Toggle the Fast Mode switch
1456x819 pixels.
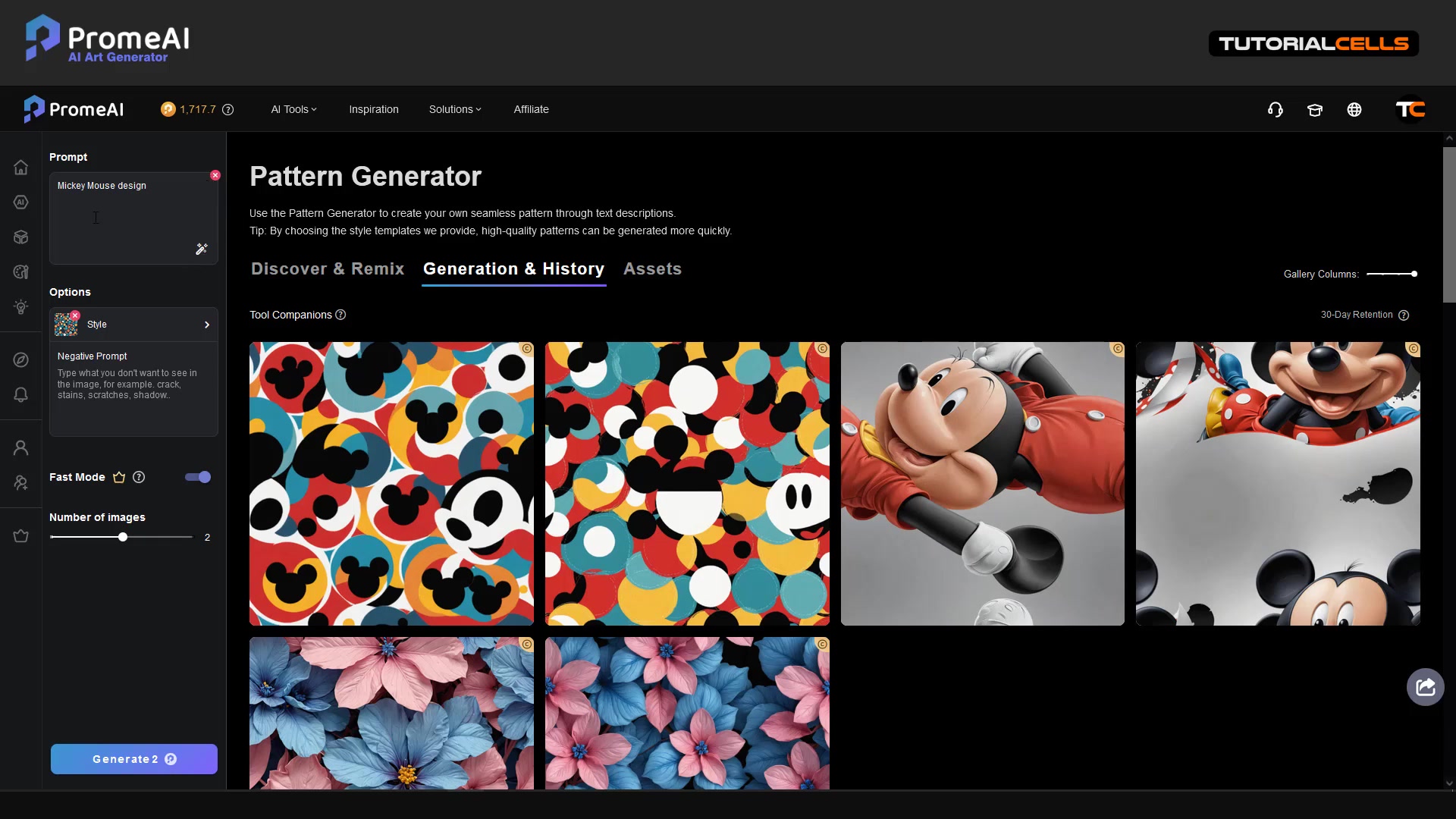(198, 477)
